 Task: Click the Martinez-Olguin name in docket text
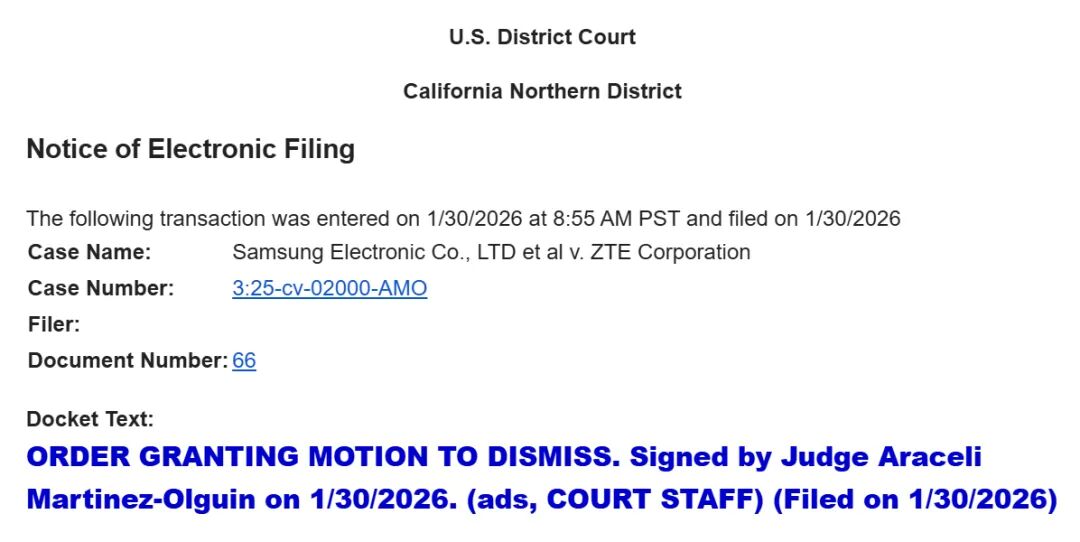tap(141, 499)
